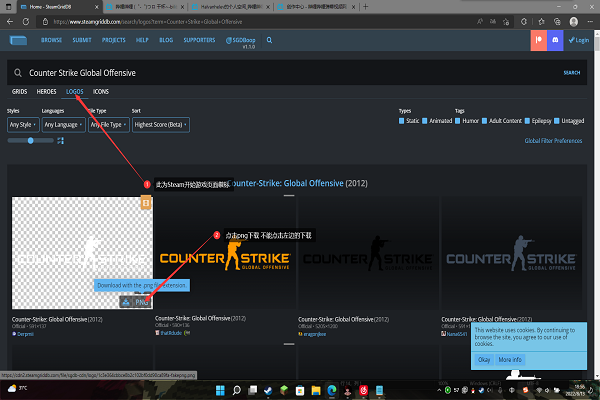The width and height of the screenshot is (600, 400).
Task: Click Okay on the cookie notice
Action: [483, 359]
